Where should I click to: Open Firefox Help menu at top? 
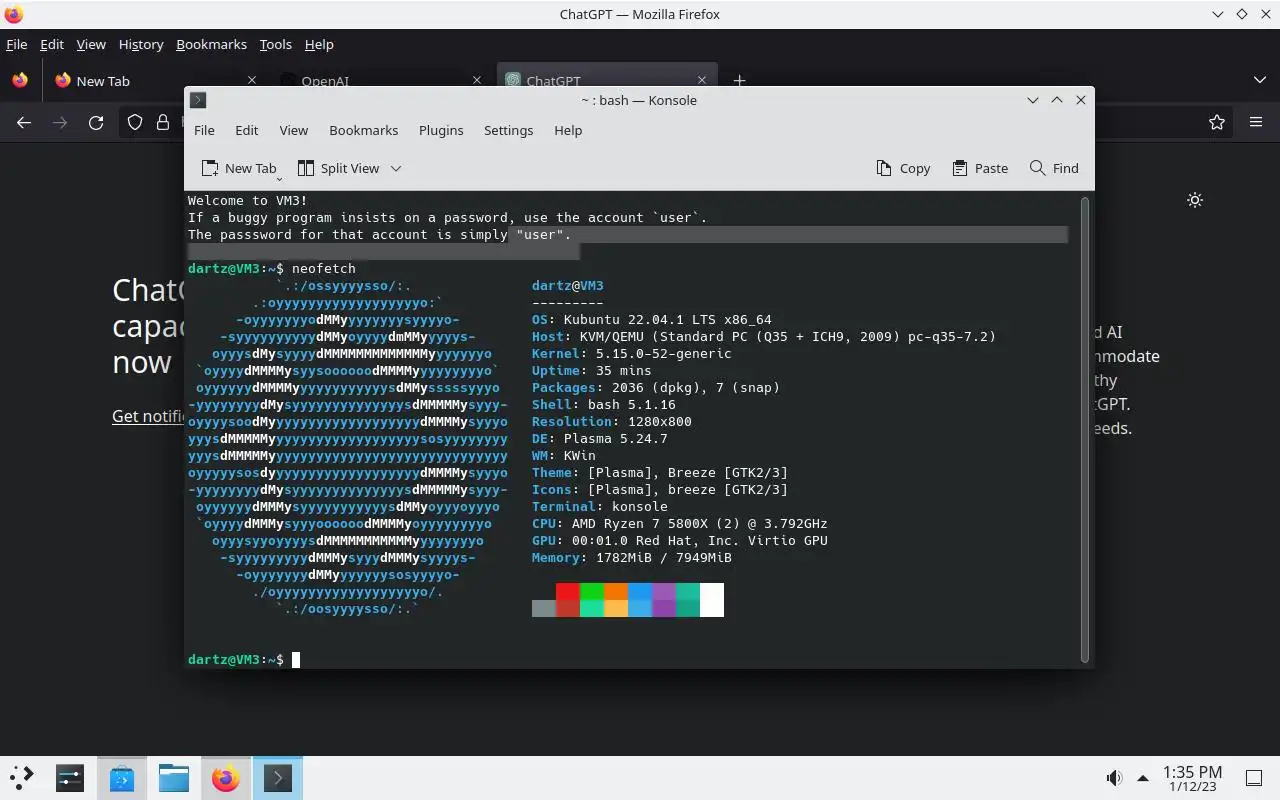click(319, 44)
